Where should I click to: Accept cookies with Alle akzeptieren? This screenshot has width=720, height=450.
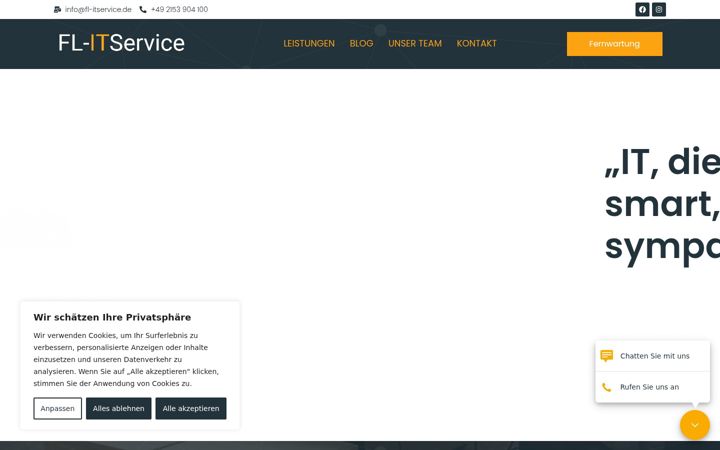coord(191,408)
